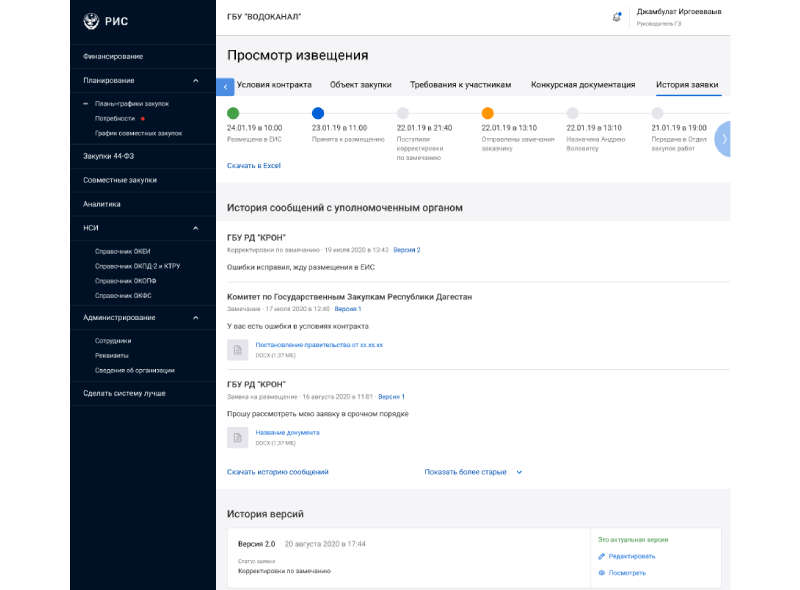
Task: Advance the timeline with the right arrow circle
Action: pos(722,139)
